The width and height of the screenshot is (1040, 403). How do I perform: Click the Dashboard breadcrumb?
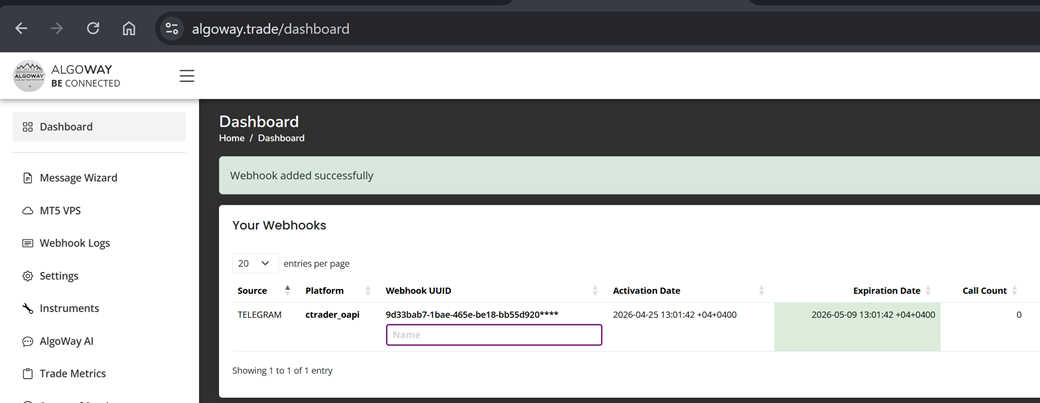click(281, 138)
